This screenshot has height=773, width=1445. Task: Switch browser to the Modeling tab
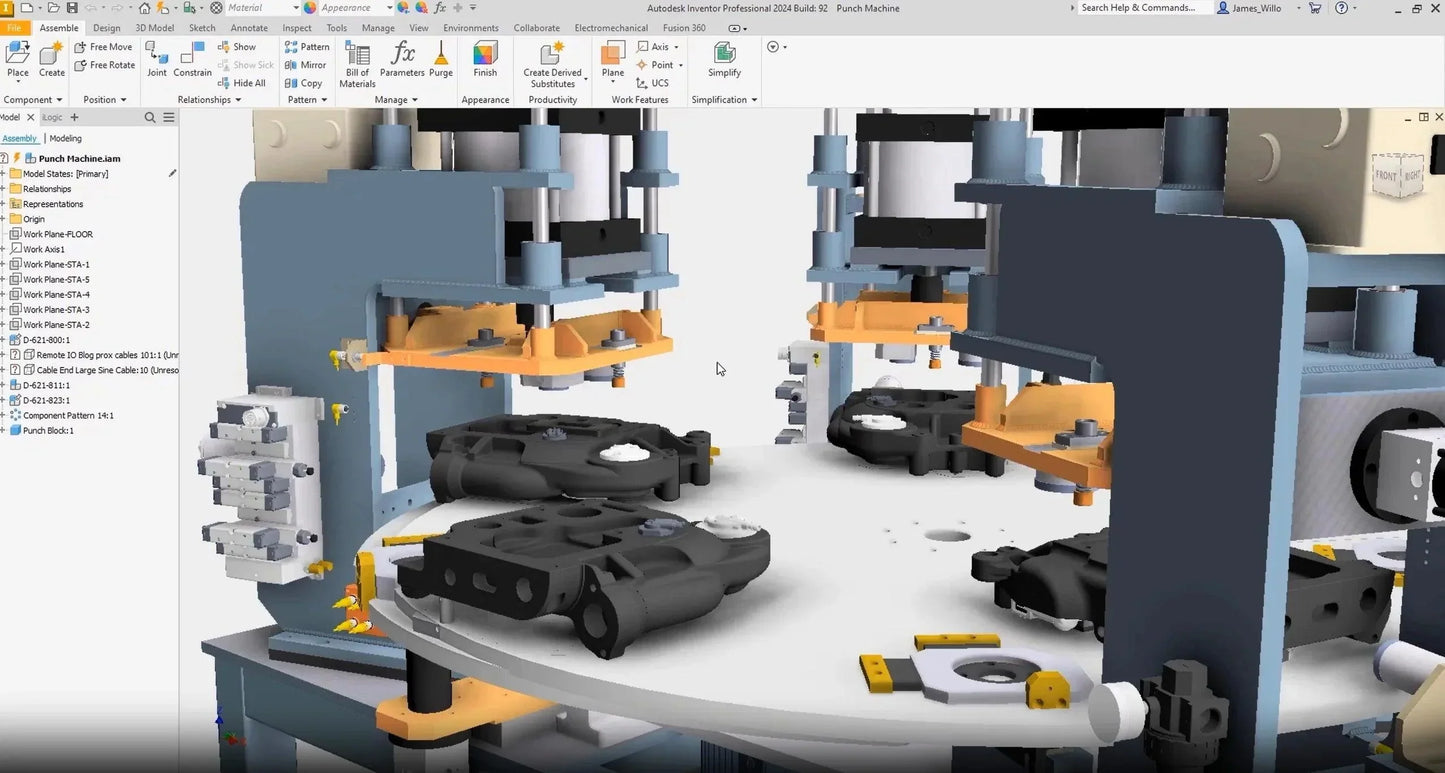point(67,138)
